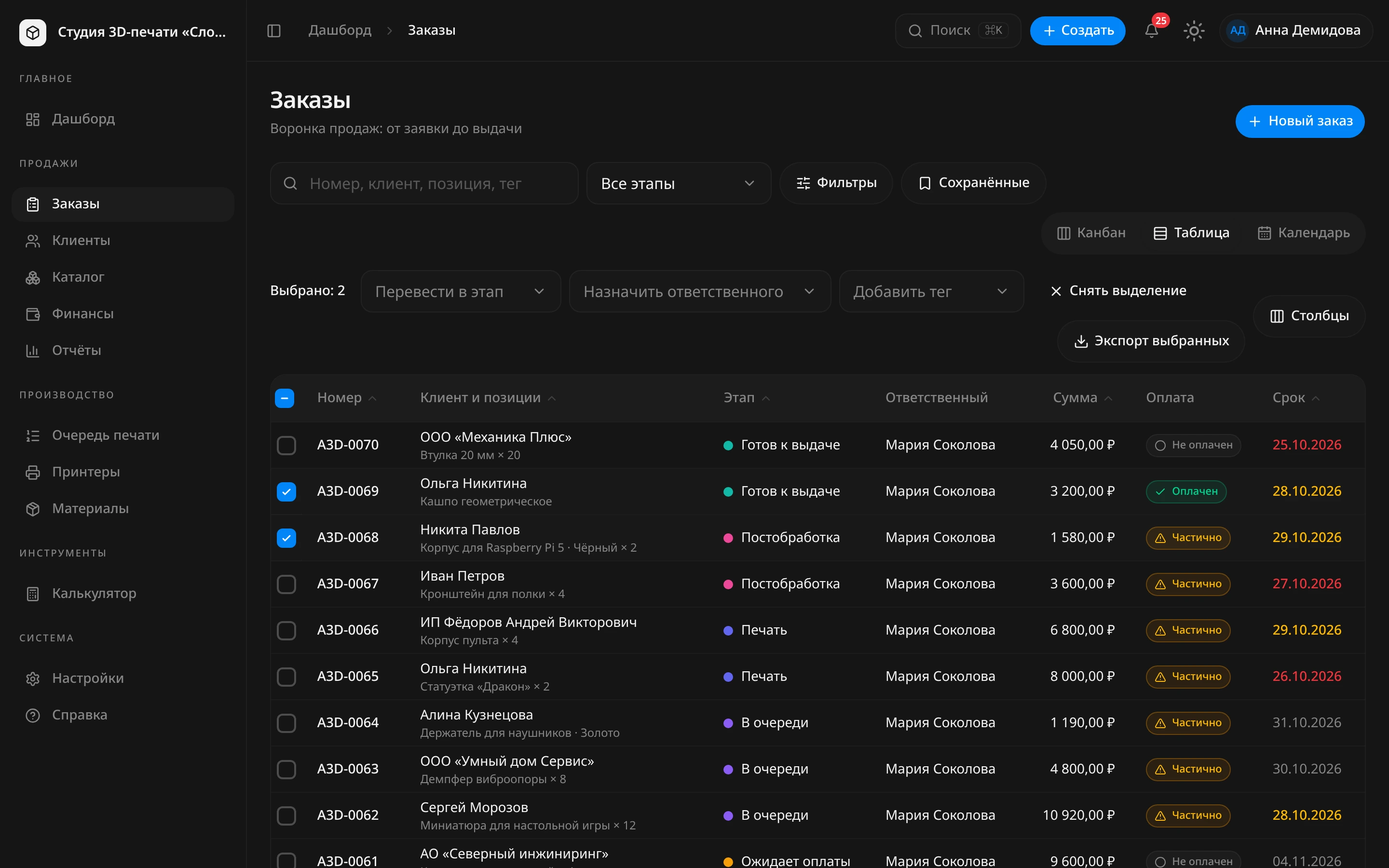Click the studio cube logo icon
1389x868 pixels.
point(33,32)
